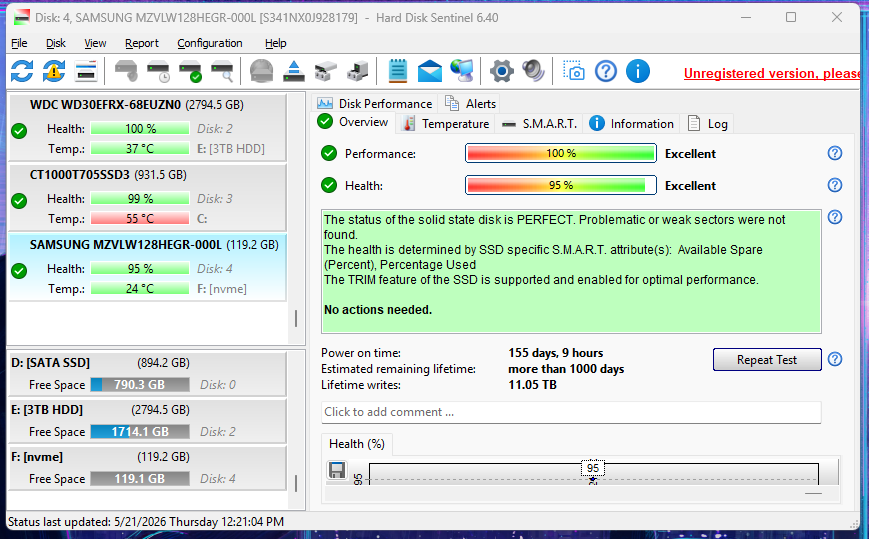Click the two stacked drives toolbar icon
Viewport: 869px width, 539px height.
(326, 71)
